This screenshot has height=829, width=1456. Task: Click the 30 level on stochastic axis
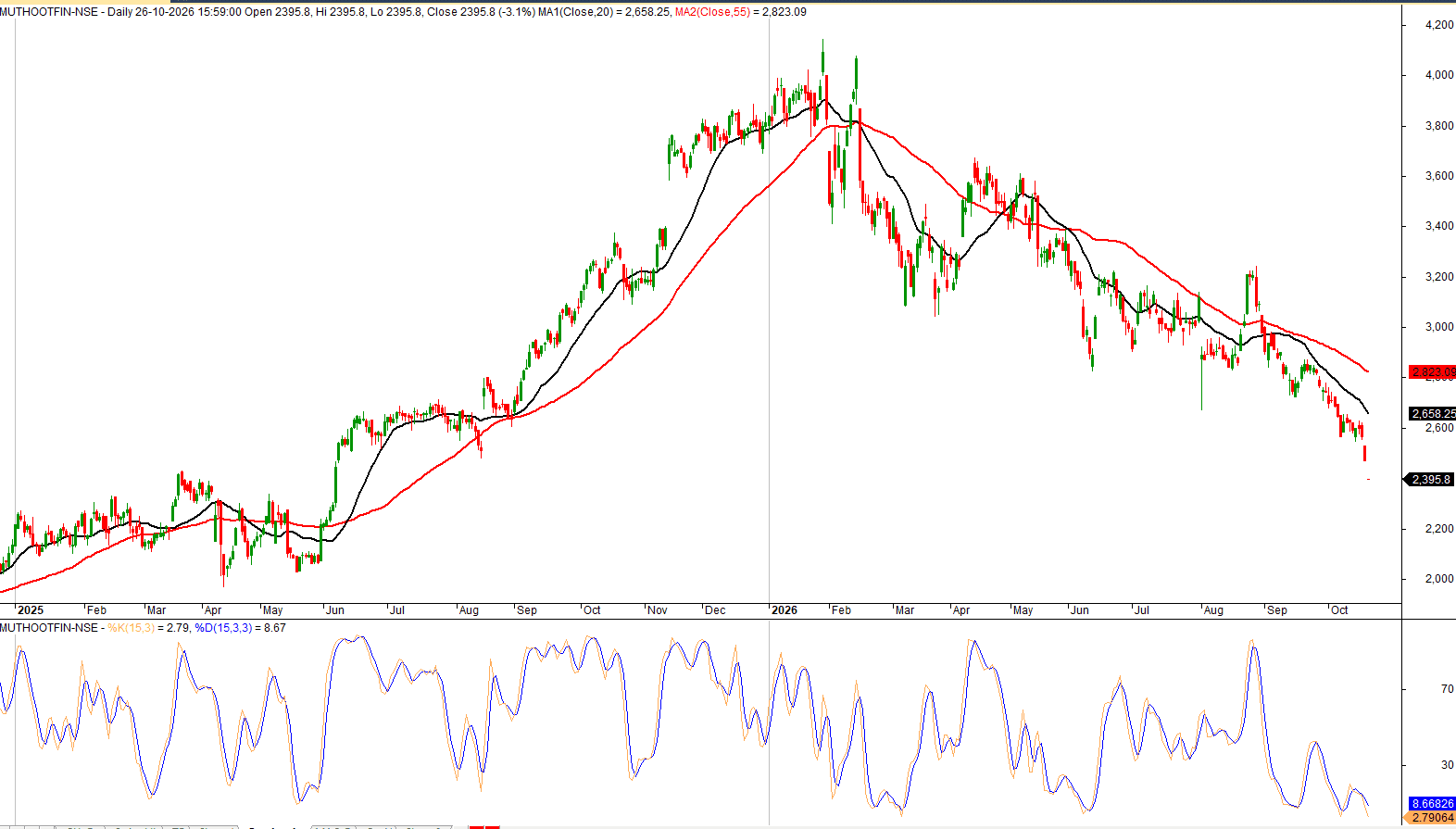(x=1447, y=765)
